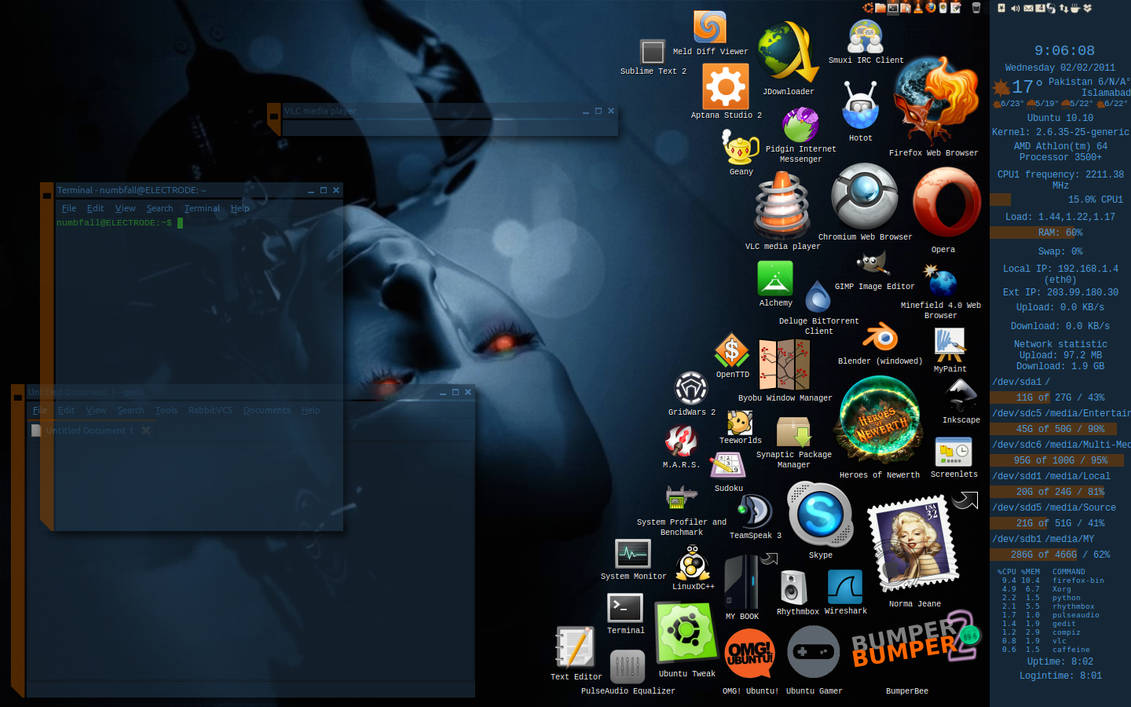Open Tools menu in gedit window
Viewport: 1131px width, 707px height.
pos(166,410)
